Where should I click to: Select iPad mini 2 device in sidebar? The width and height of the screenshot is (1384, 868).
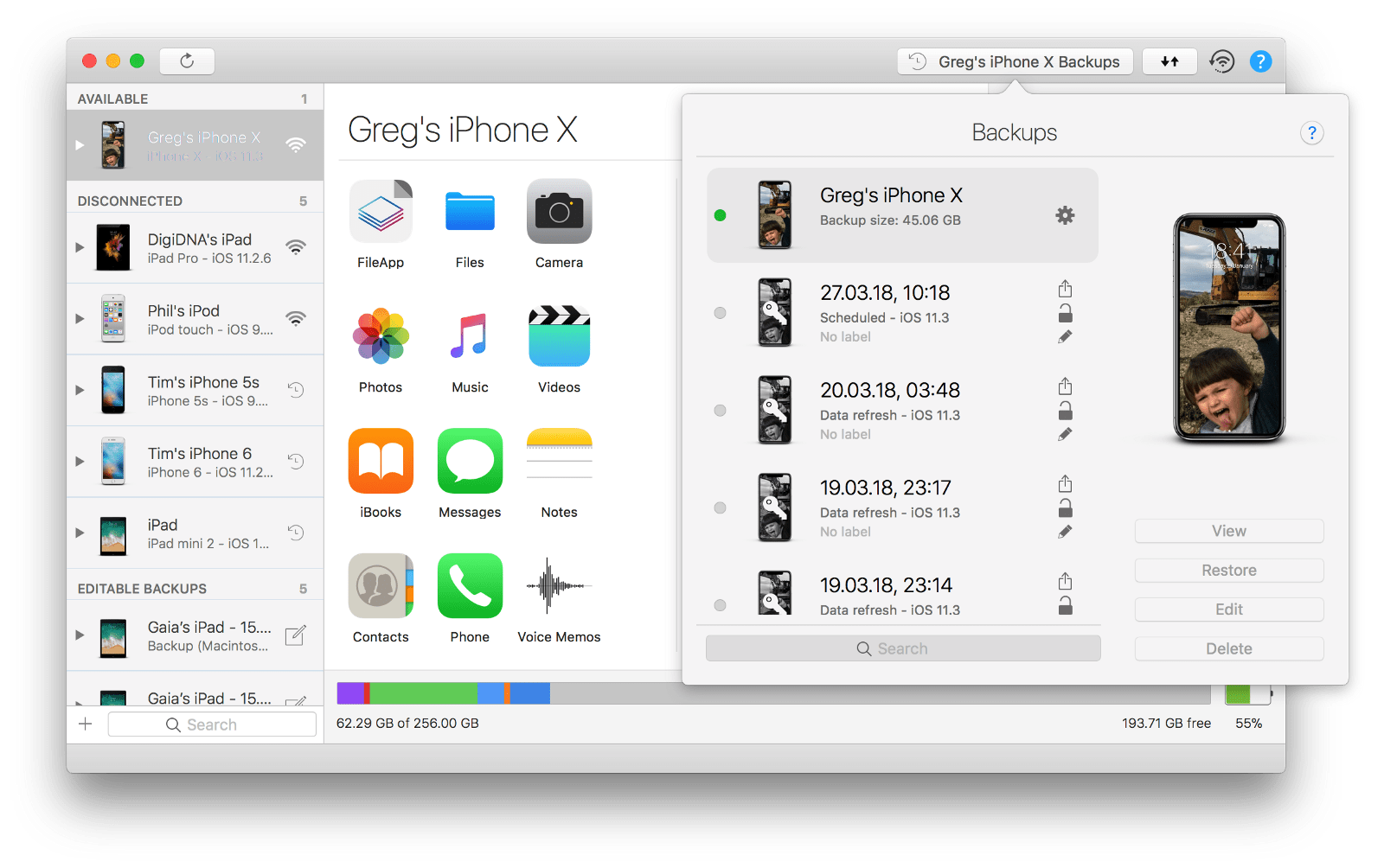[x=195, y=533]
